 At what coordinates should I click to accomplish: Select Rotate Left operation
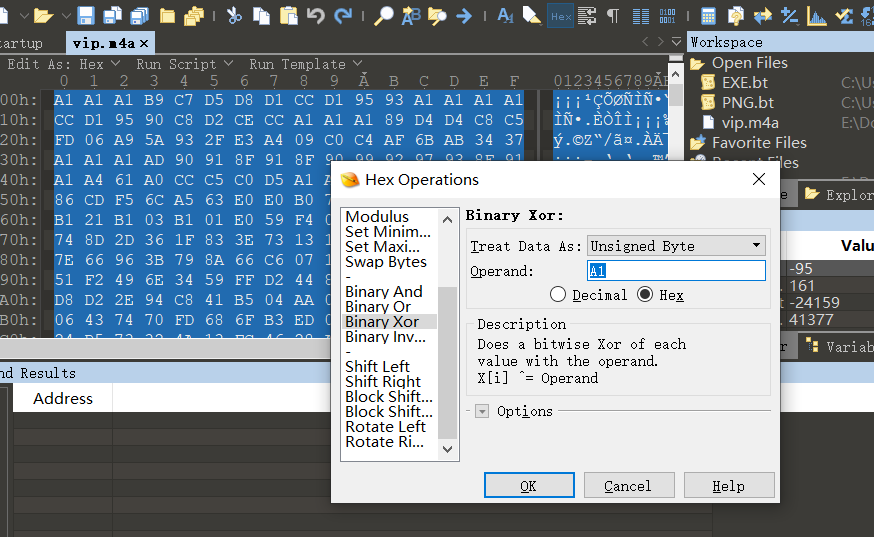(x=386, y=427)
